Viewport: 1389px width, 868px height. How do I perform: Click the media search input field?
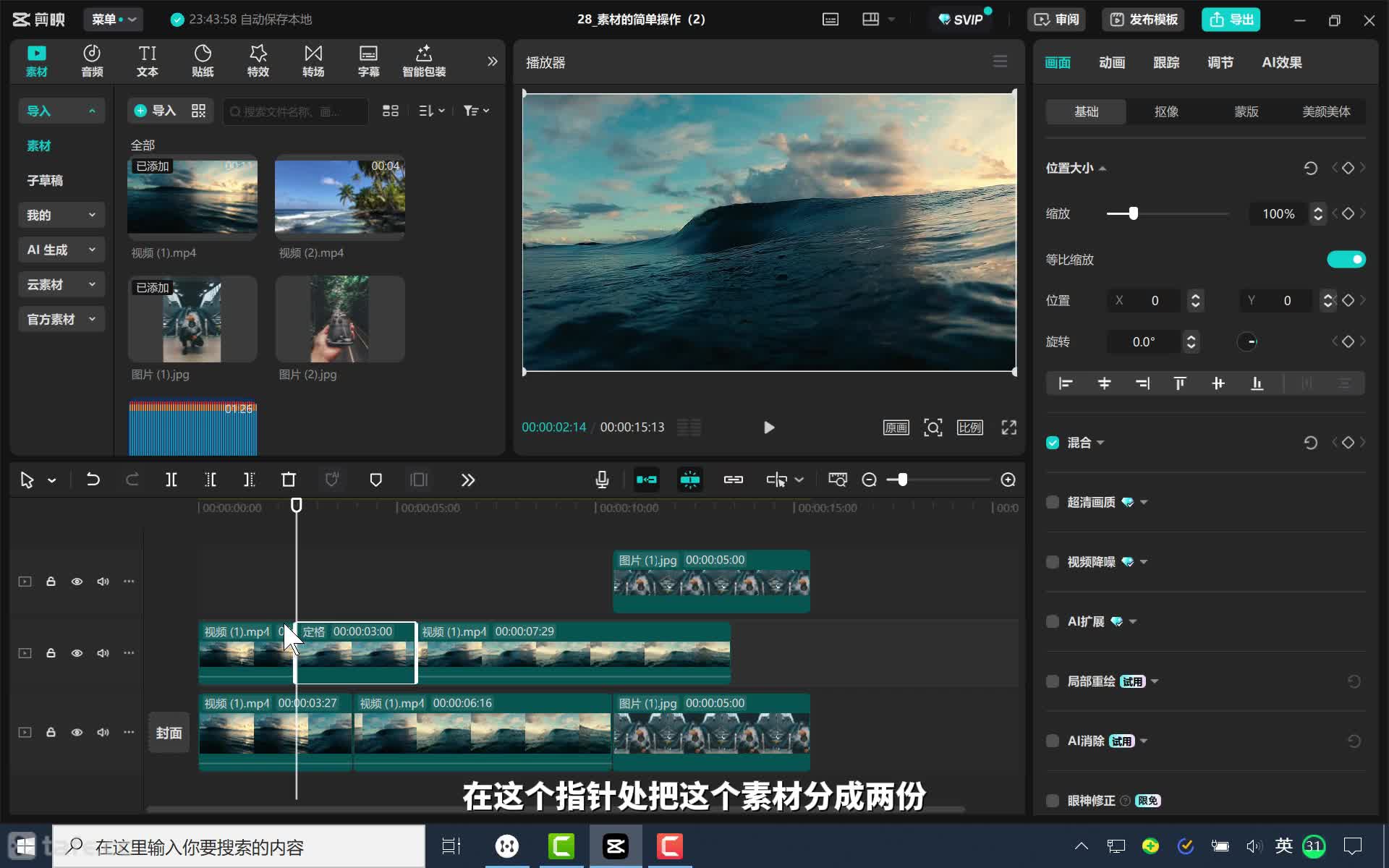pyautogui.click(x=295, y=111)
